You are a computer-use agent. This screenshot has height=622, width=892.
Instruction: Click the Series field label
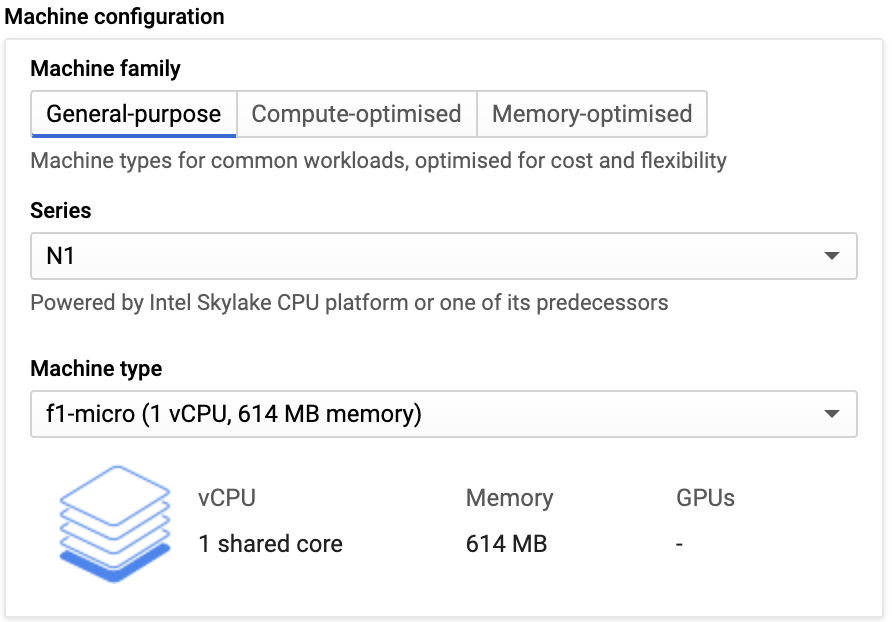click(61, 211)
